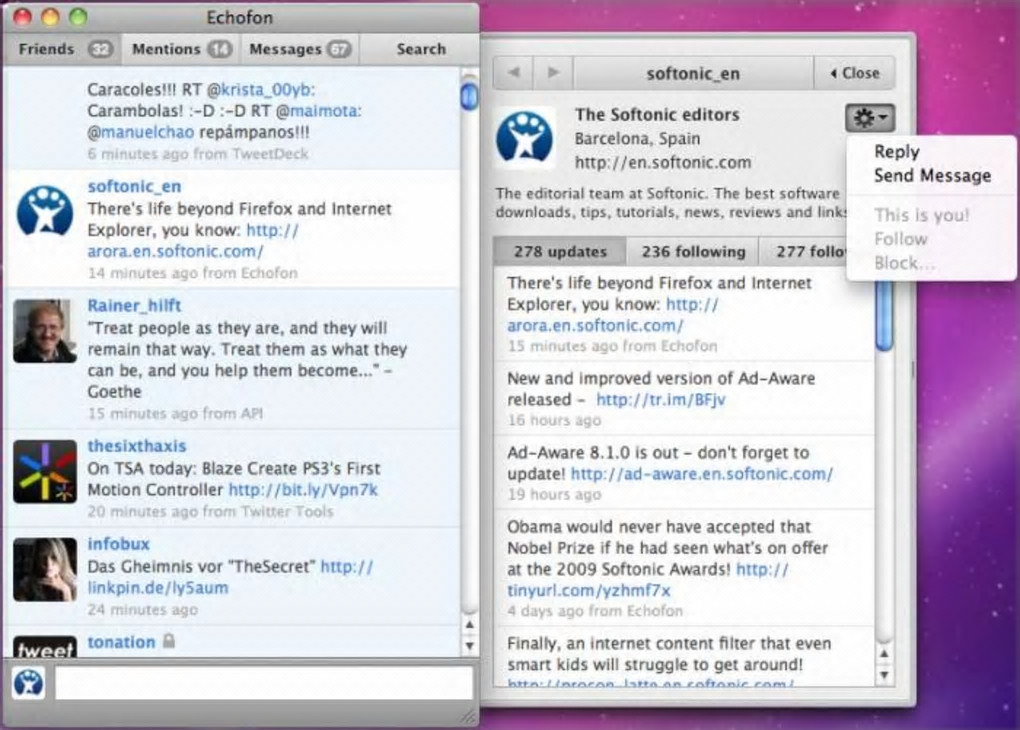Click the Mentions unread count badge 14
1020x730 pixels.
click(220, 49)
